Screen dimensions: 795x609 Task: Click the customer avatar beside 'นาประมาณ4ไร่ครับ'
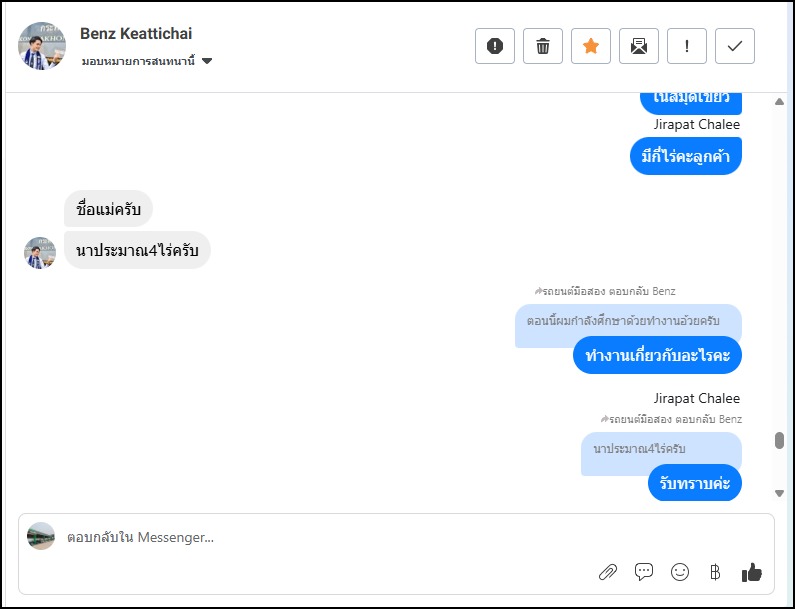(x=40, y=253)
